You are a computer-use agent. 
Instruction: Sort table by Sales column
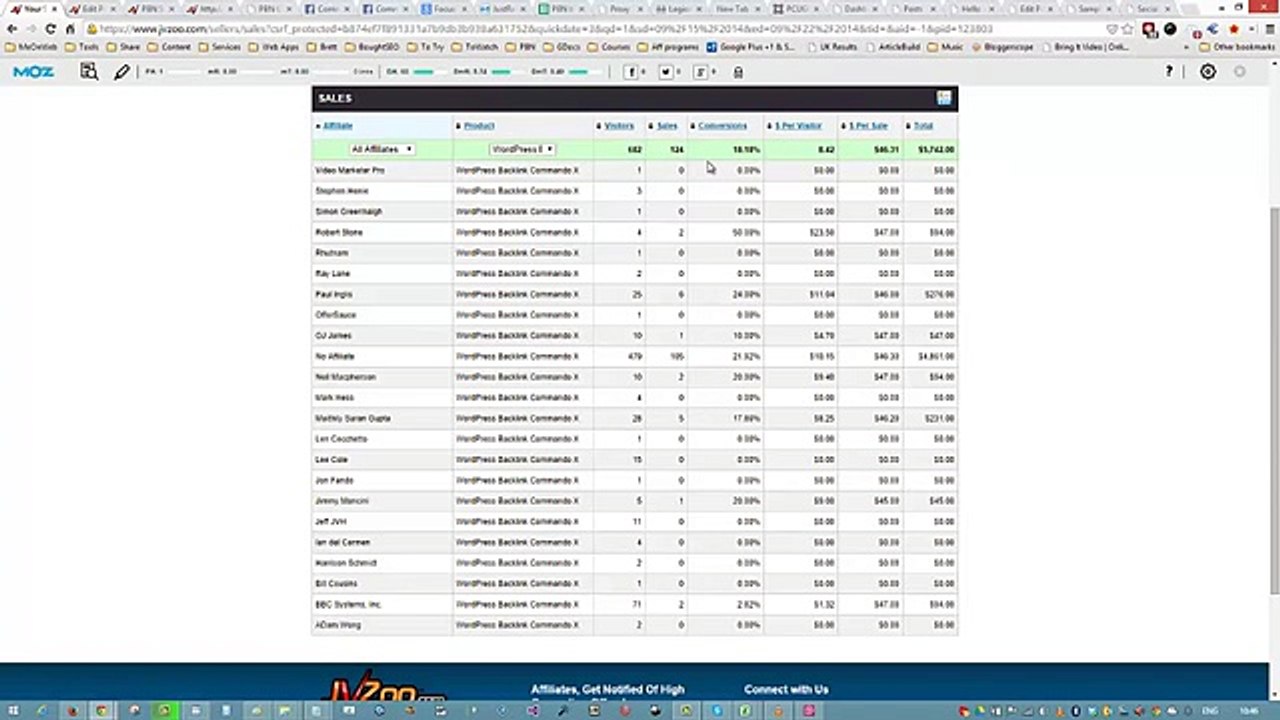click(x=667, y=126)
